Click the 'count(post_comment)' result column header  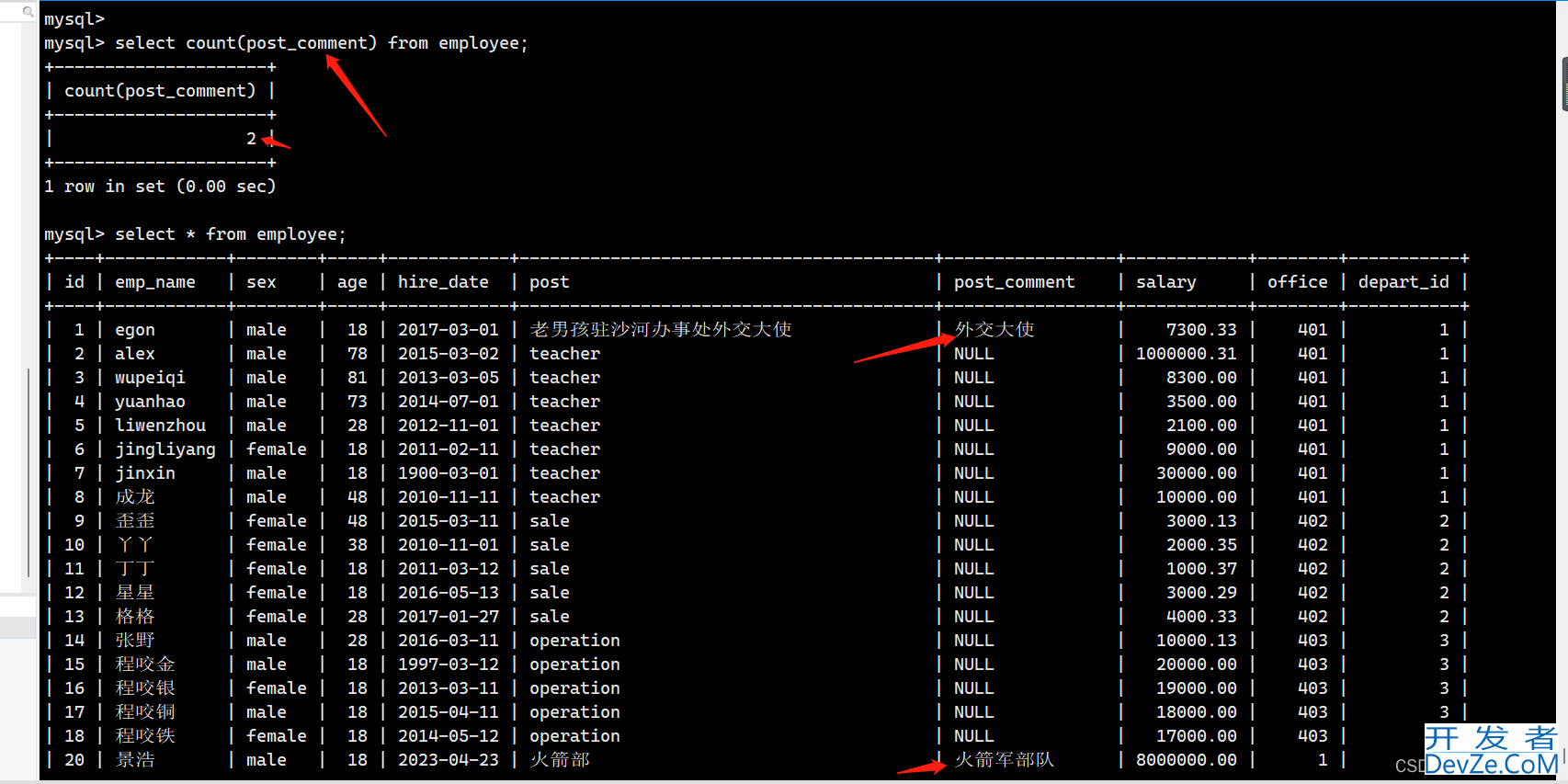coord(160,91)
